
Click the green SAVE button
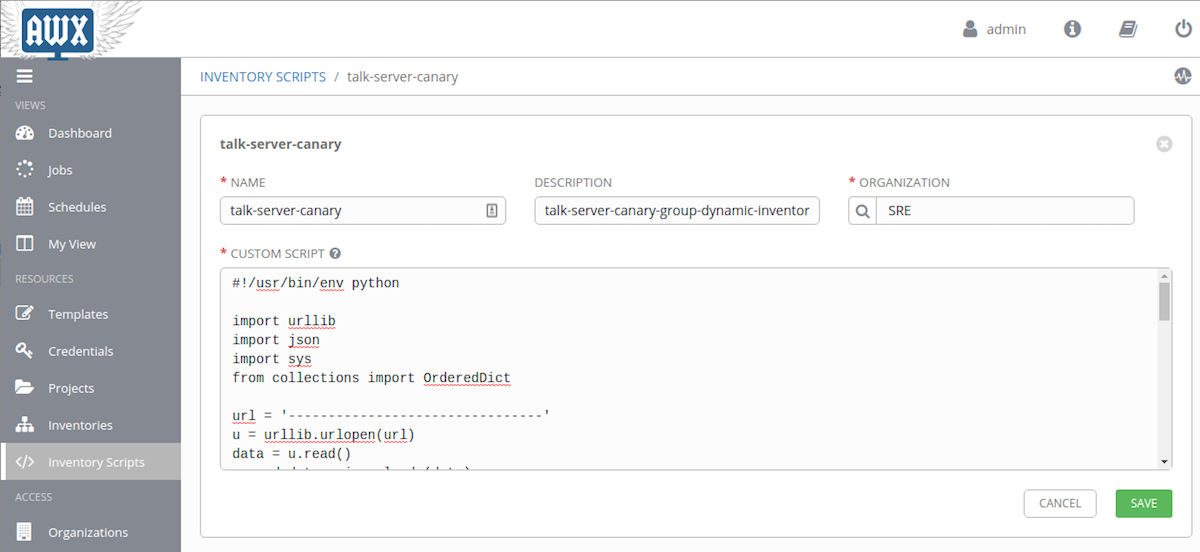click(x=1144, y=503)
